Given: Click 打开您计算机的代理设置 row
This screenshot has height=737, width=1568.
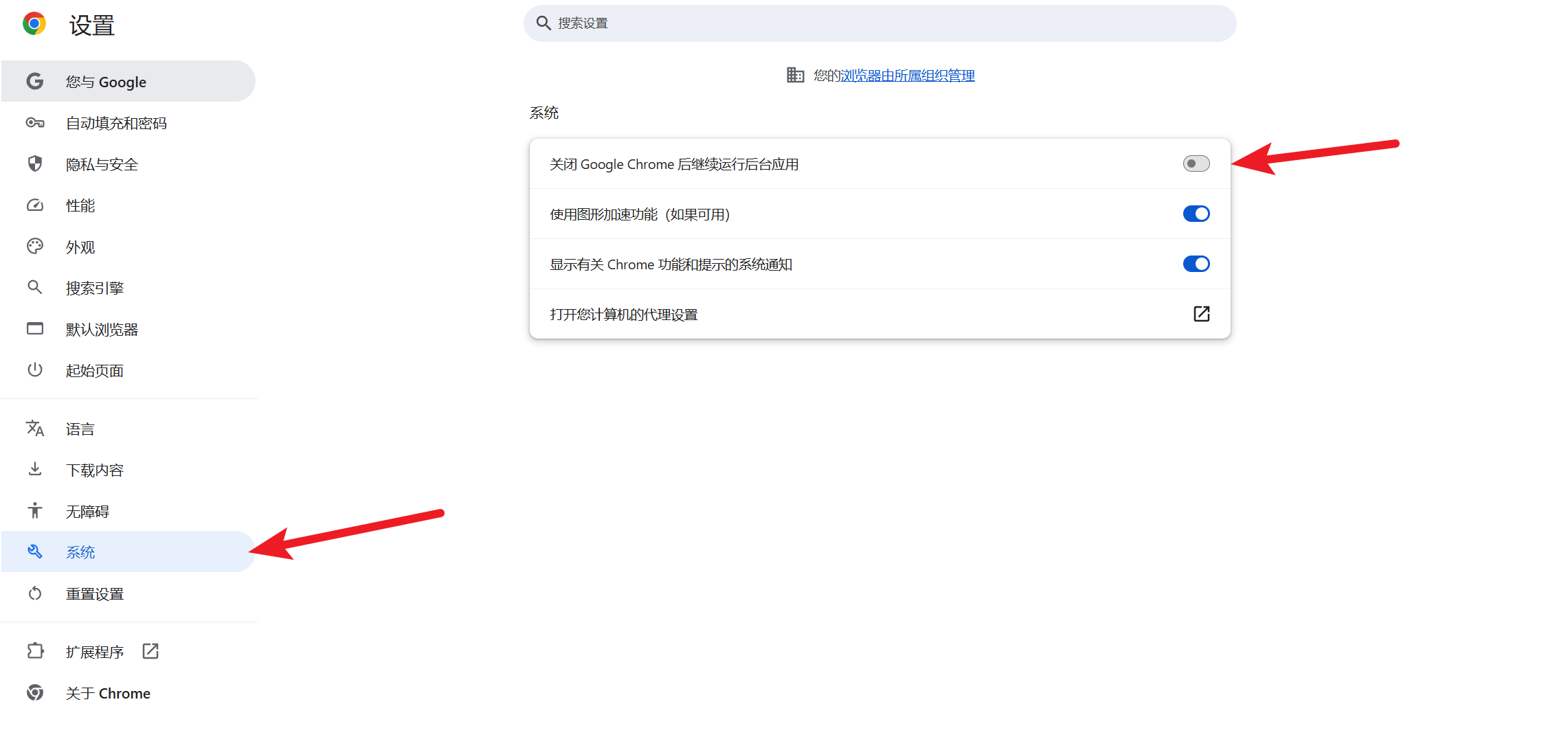Looking at the screenshot, I should (x=880, y=314).
